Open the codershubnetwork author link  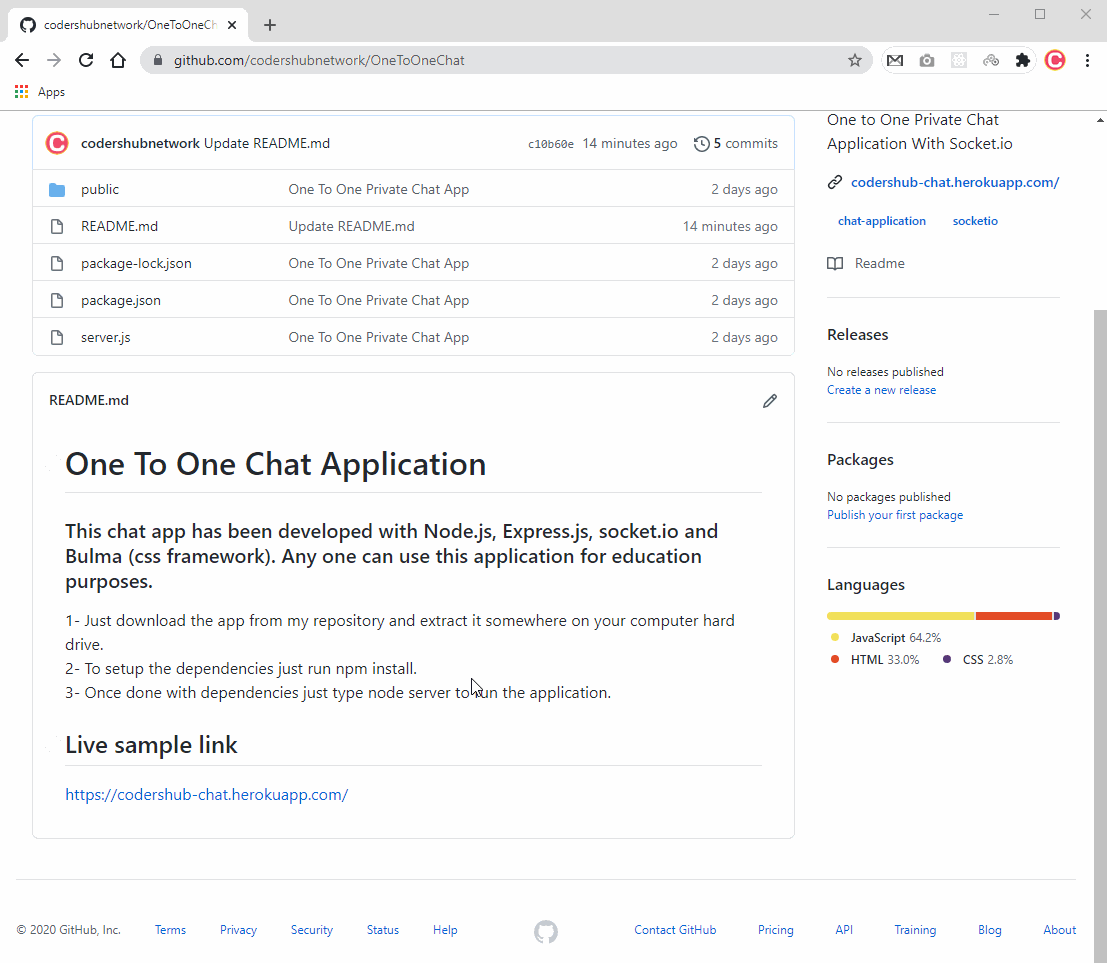click(140, 143)
